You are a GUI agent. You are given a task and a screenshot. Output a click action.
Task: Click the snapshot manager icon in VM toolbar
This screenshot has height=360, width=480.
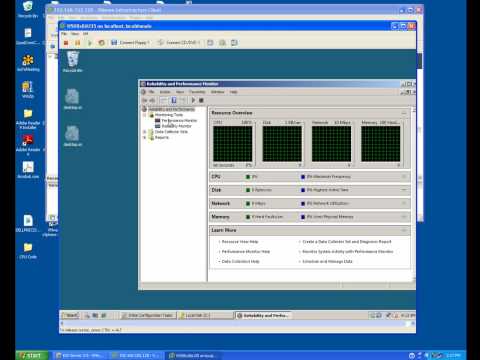tap(234, 43)
